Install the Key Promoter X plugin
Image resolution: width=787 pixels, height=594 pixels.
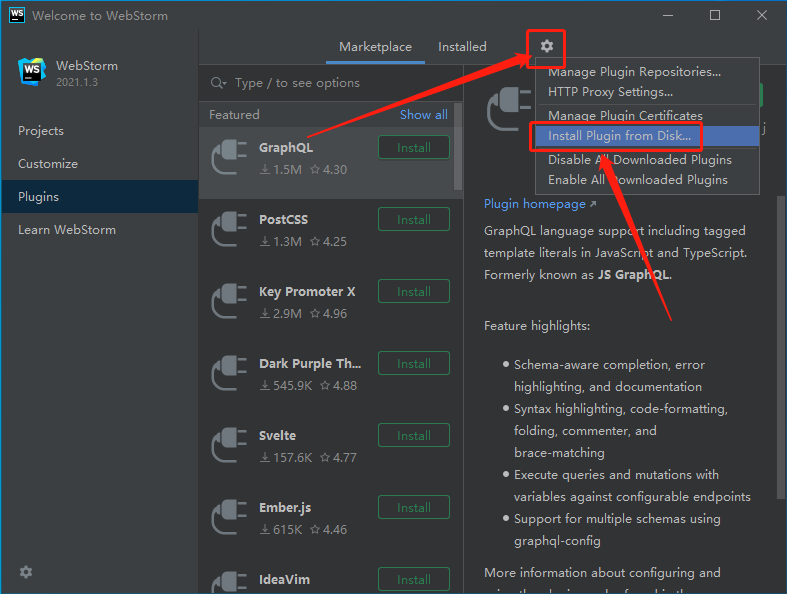click(x=414, y=291)
